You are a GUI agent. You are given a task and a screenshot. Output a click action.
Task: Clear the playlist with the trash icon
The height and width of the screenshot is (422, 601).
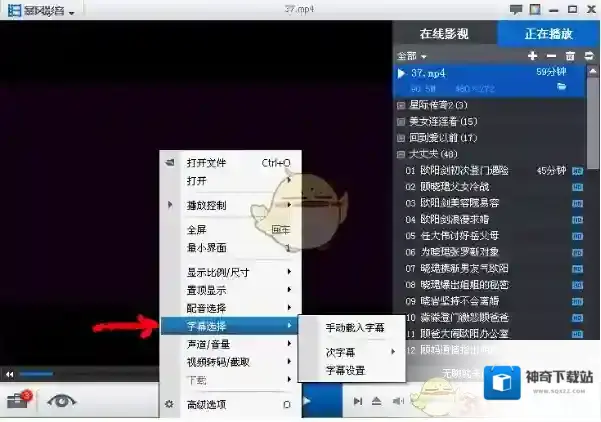point(570,56)
